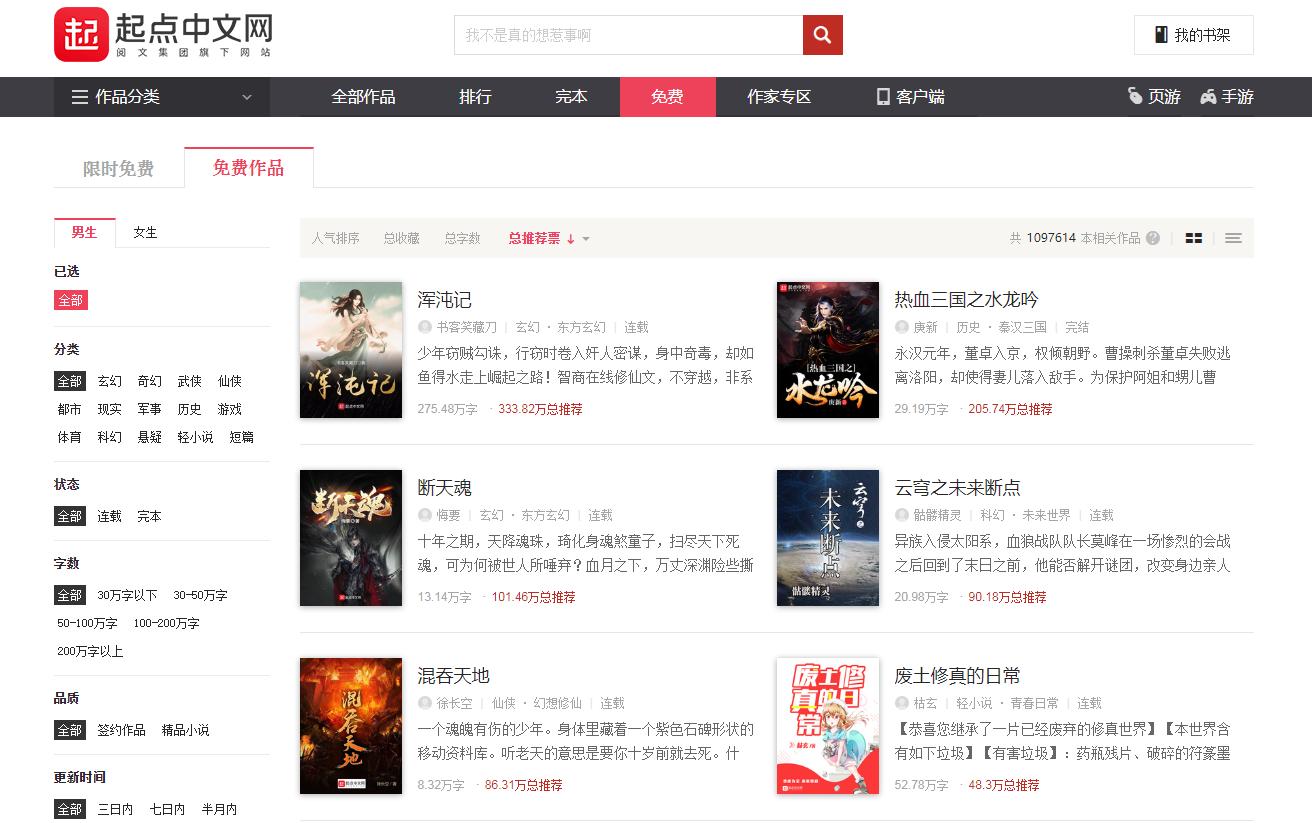1312x823 pixels.
Task: Open 混吞天地 book cover
Action: [351, 726]
